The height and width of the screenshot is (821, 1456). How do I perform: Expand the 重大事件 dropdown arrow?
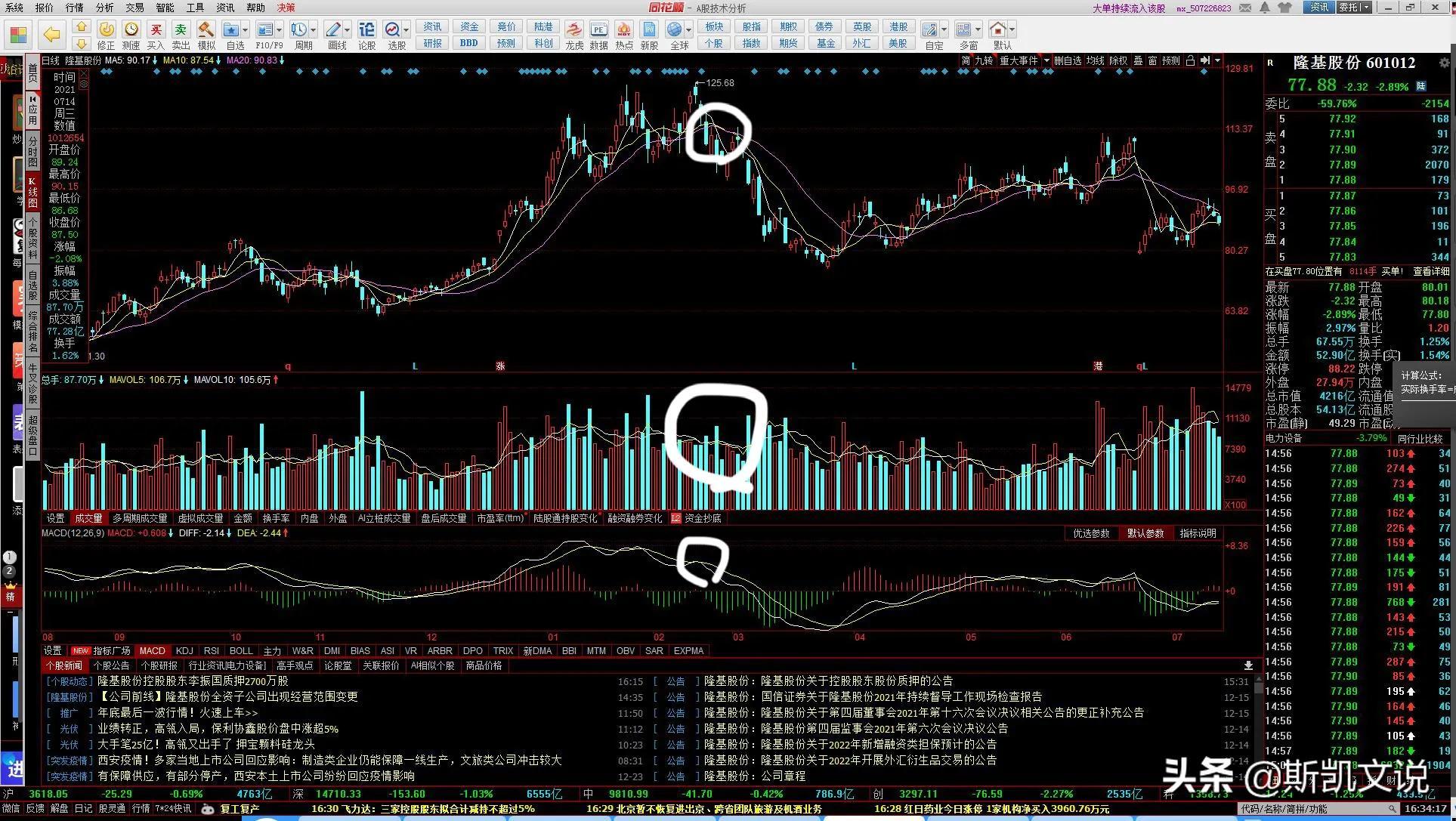click(x=1046, y=60)
